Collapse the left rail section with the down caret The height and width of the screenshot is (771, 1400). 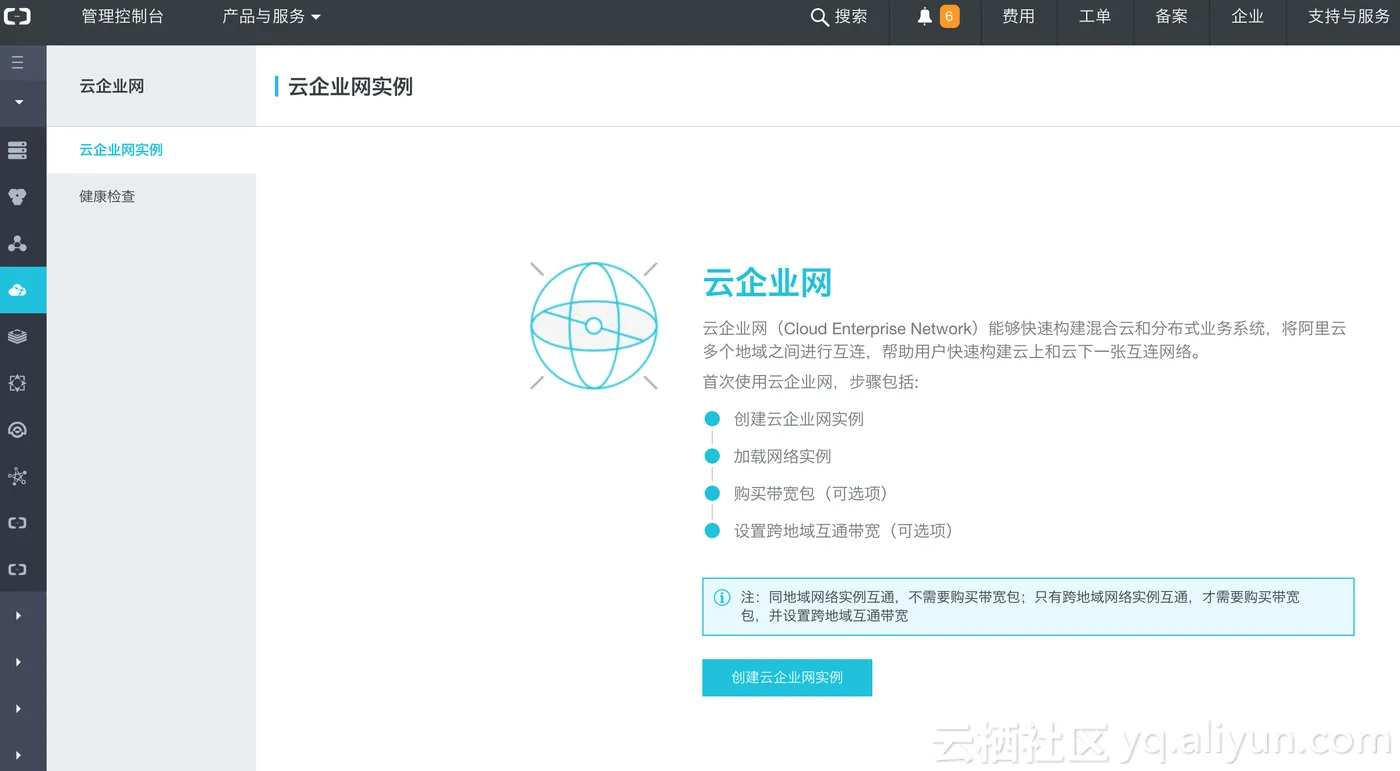tap(18, 102)
